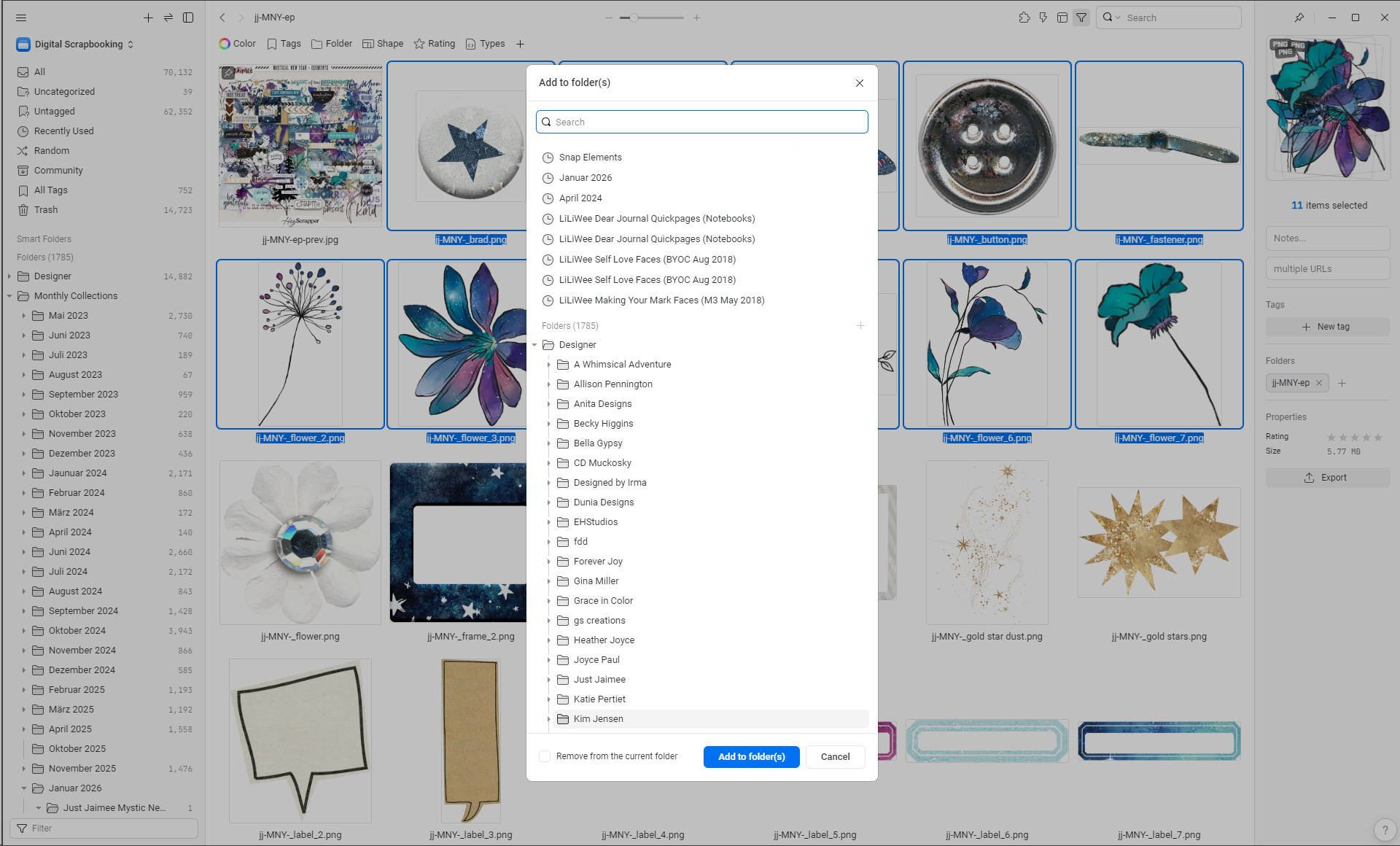Click the filter funnel icon in top toolbar
Viewport: 1400px width, 846px height.
point(1081,18)
